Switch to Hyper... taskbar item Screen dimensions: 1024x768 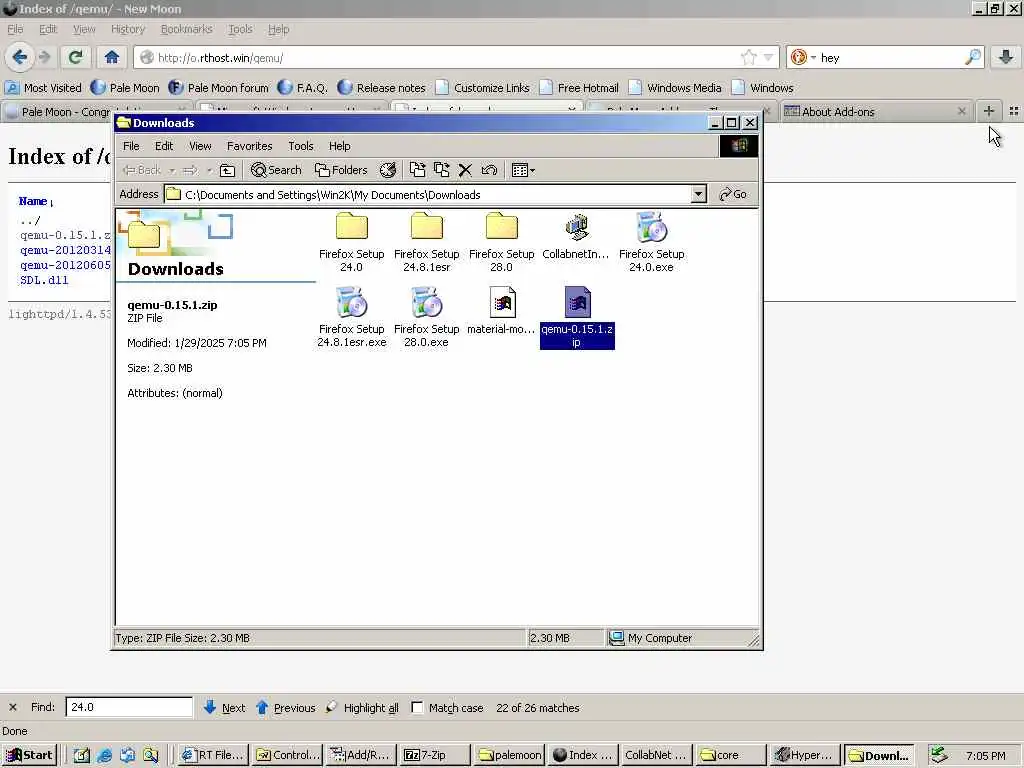(x=804, y=755)
